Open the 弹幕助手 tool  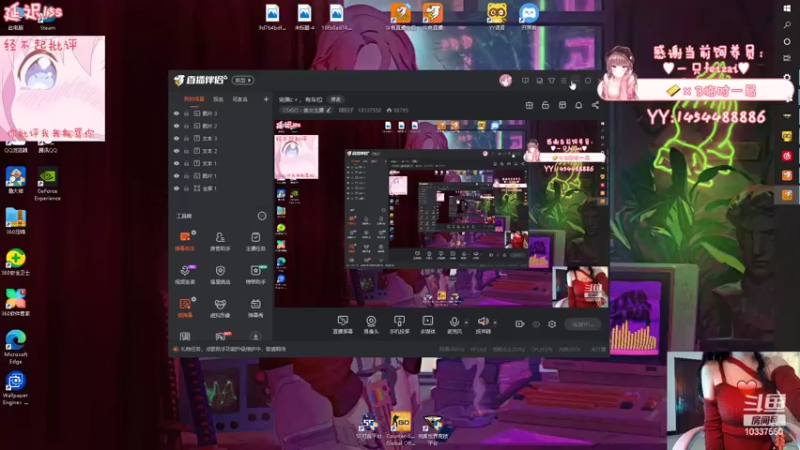point(185,241)
